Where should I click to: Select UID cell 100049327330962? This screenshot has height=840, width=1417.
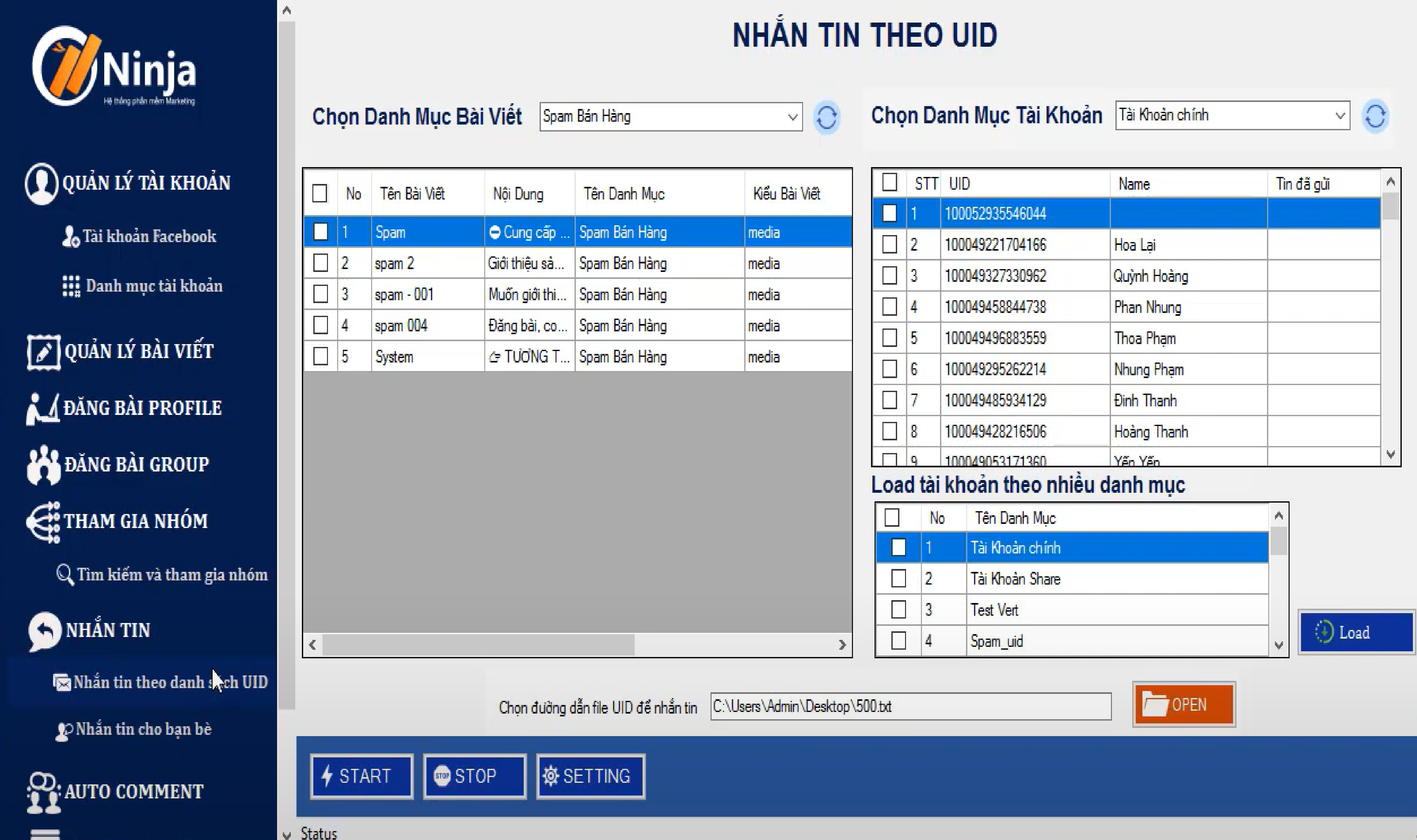pos(1025,276)
